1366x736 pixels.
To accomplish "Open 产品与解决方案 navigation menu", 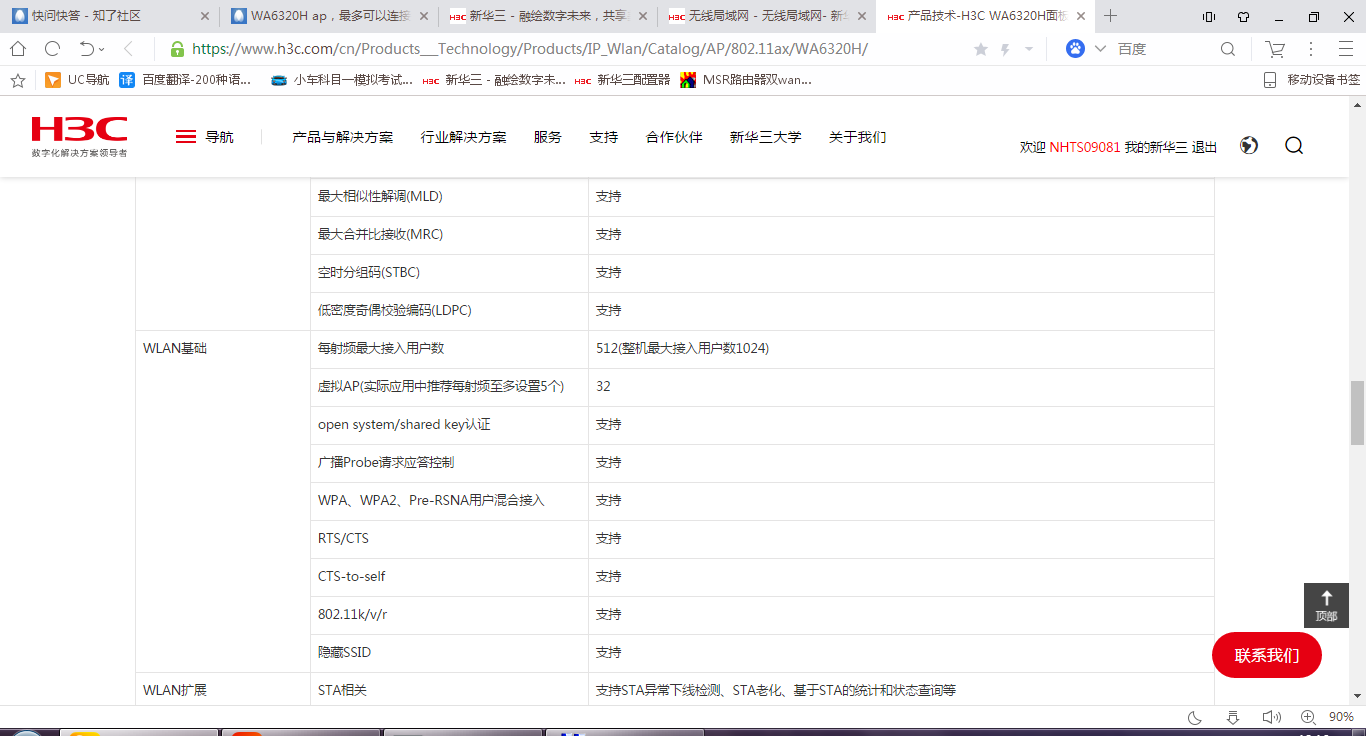I will click(342, 137).
